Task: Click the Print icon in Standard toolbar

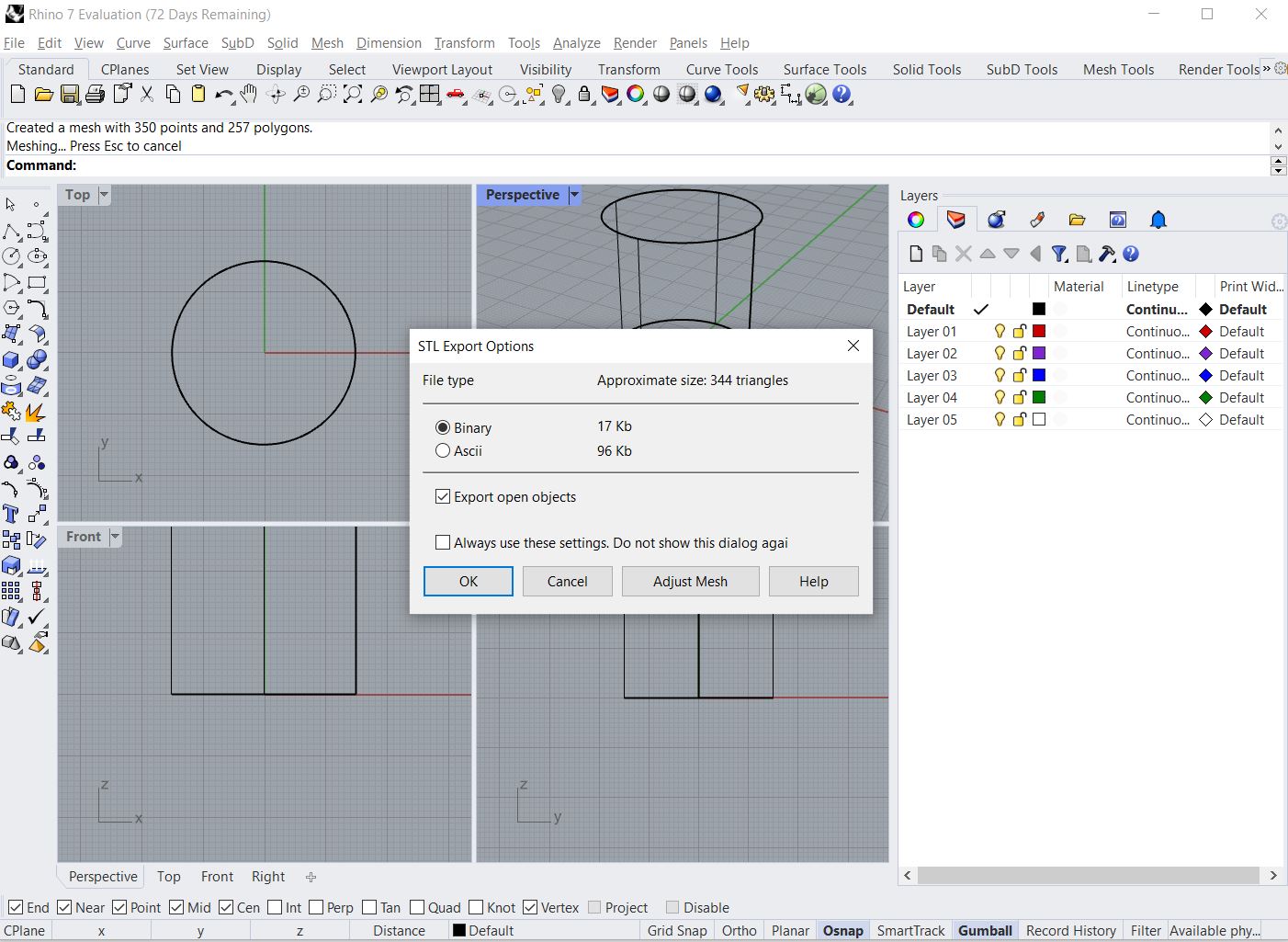Action: click(x=95, y=95)
